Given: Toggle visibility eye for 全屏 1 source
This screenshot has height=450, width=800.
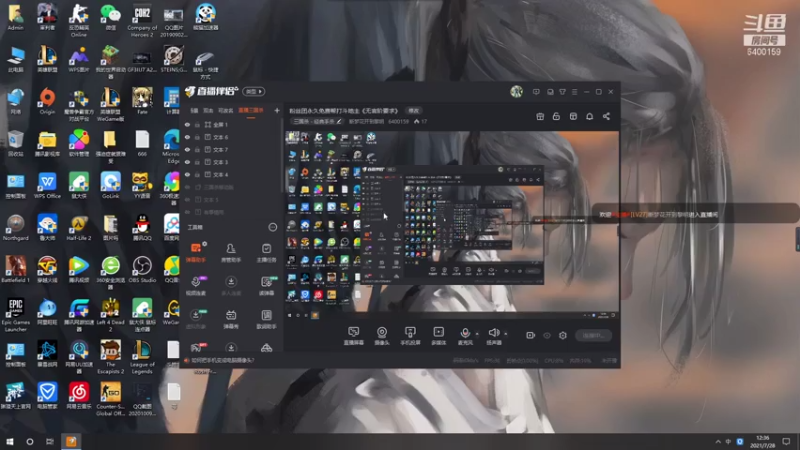Looking at the screenshot, I should pyautogui.click(x=187, y=124).
